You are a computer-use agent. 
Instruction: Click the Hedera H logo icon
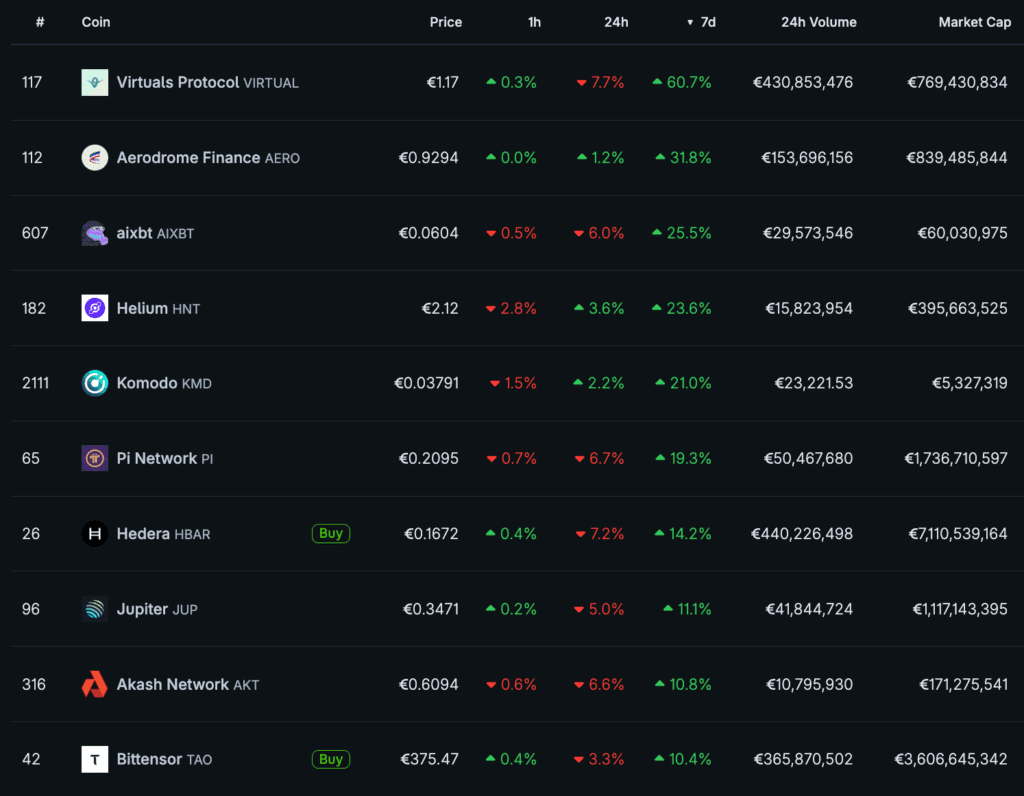(x=94, y=534)
